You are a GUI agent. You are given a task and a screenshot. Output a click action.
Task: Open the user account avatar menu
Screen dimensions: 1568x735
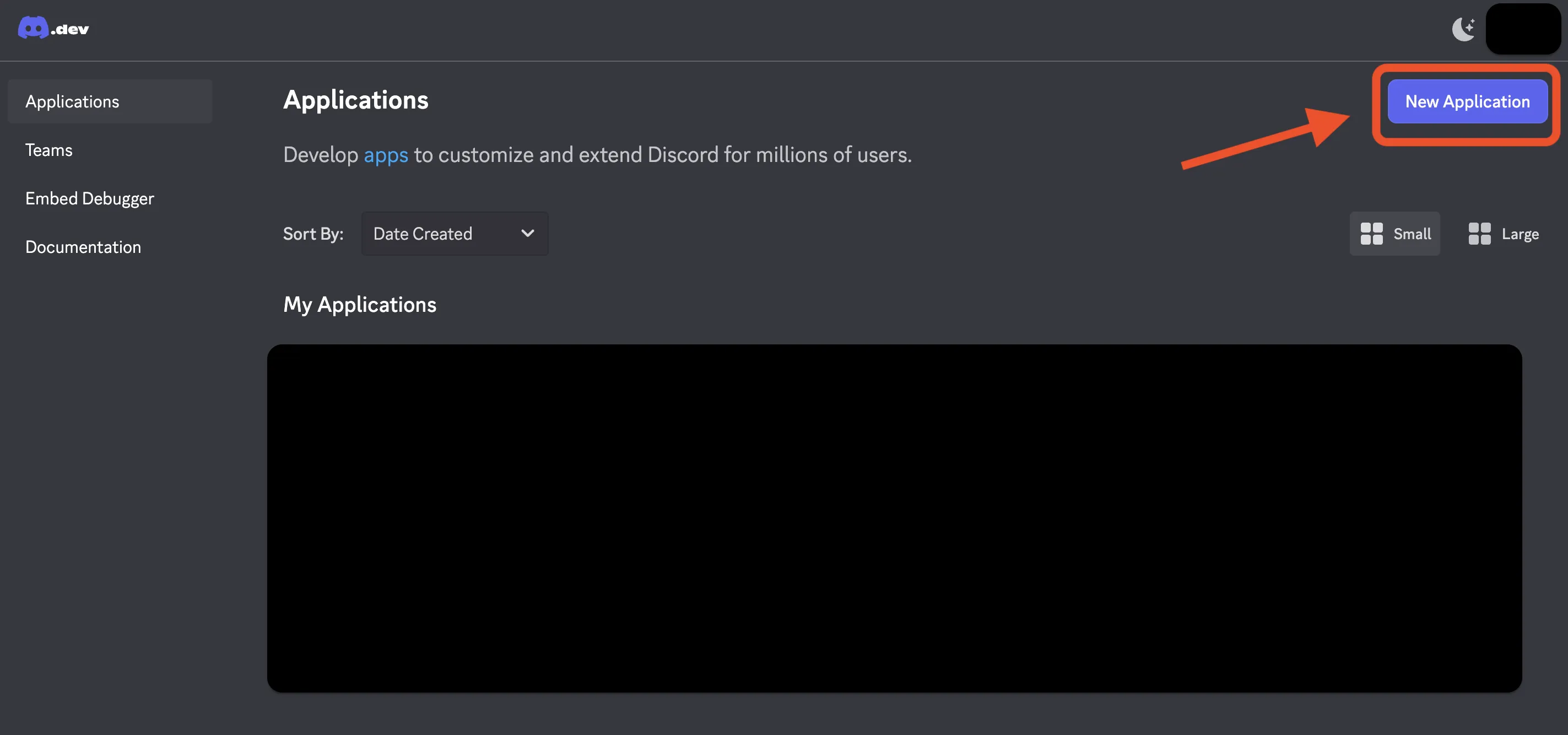1522,29
